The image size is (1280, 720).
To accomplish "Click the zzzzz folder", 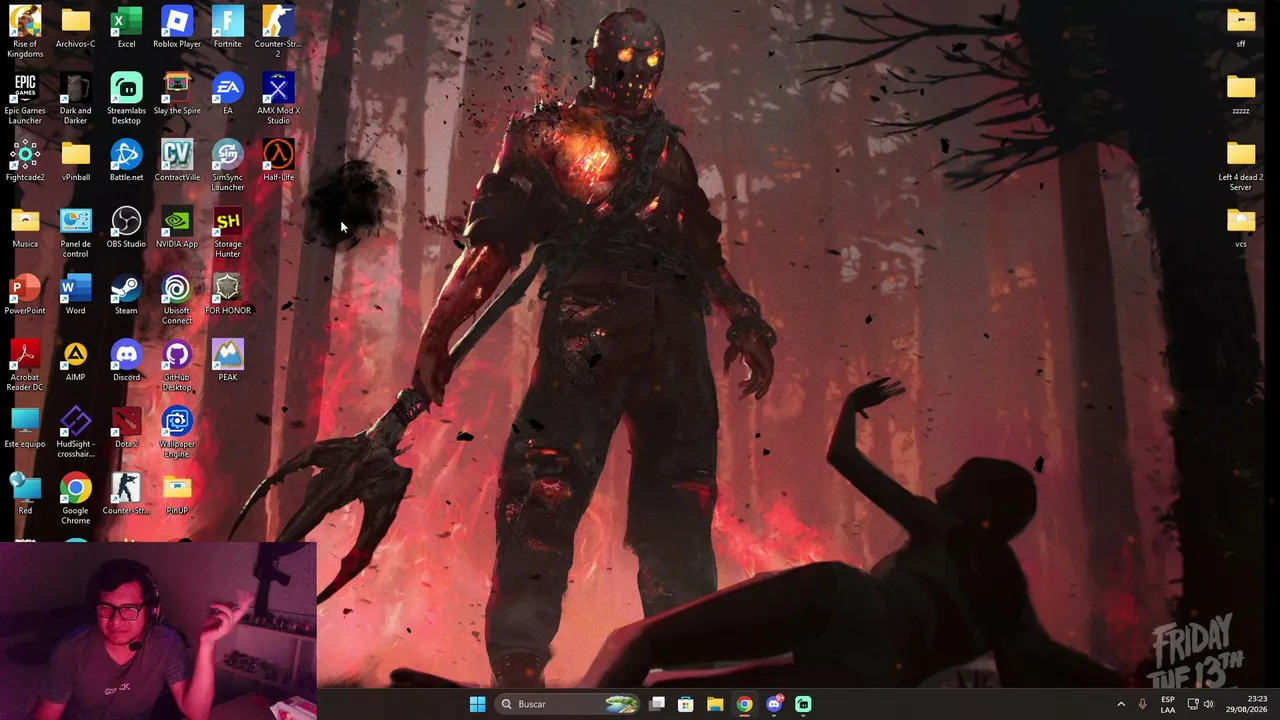I will coord(1241,94).
